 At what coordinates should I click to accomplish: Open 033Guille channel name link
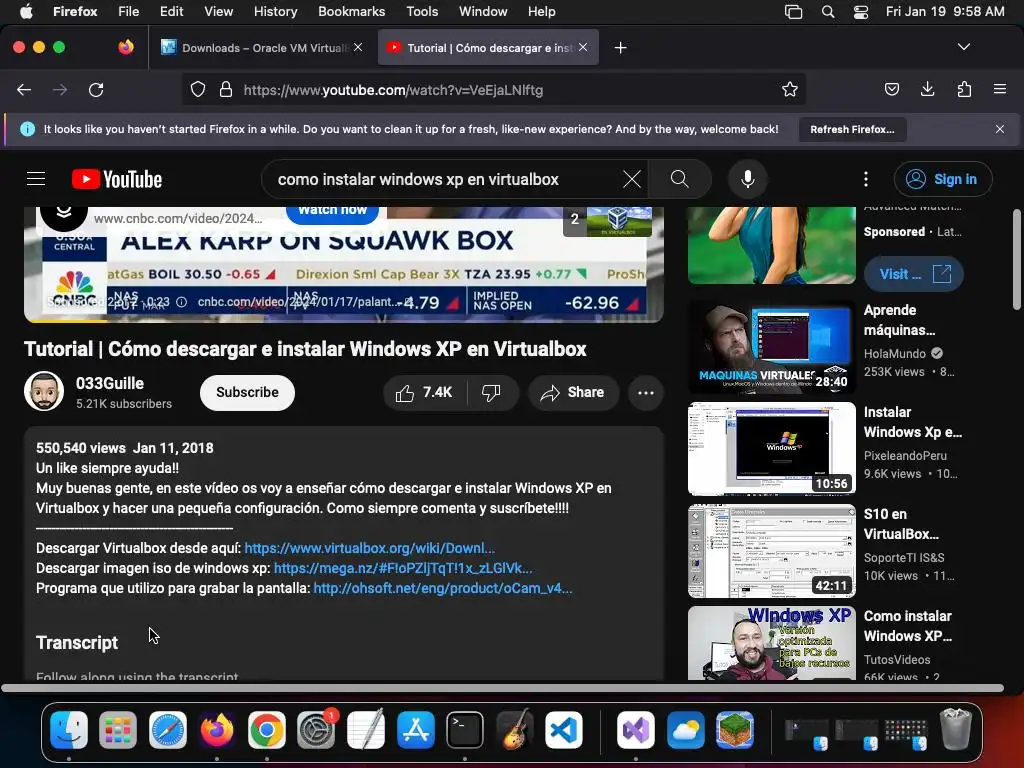tap(110, 383)
